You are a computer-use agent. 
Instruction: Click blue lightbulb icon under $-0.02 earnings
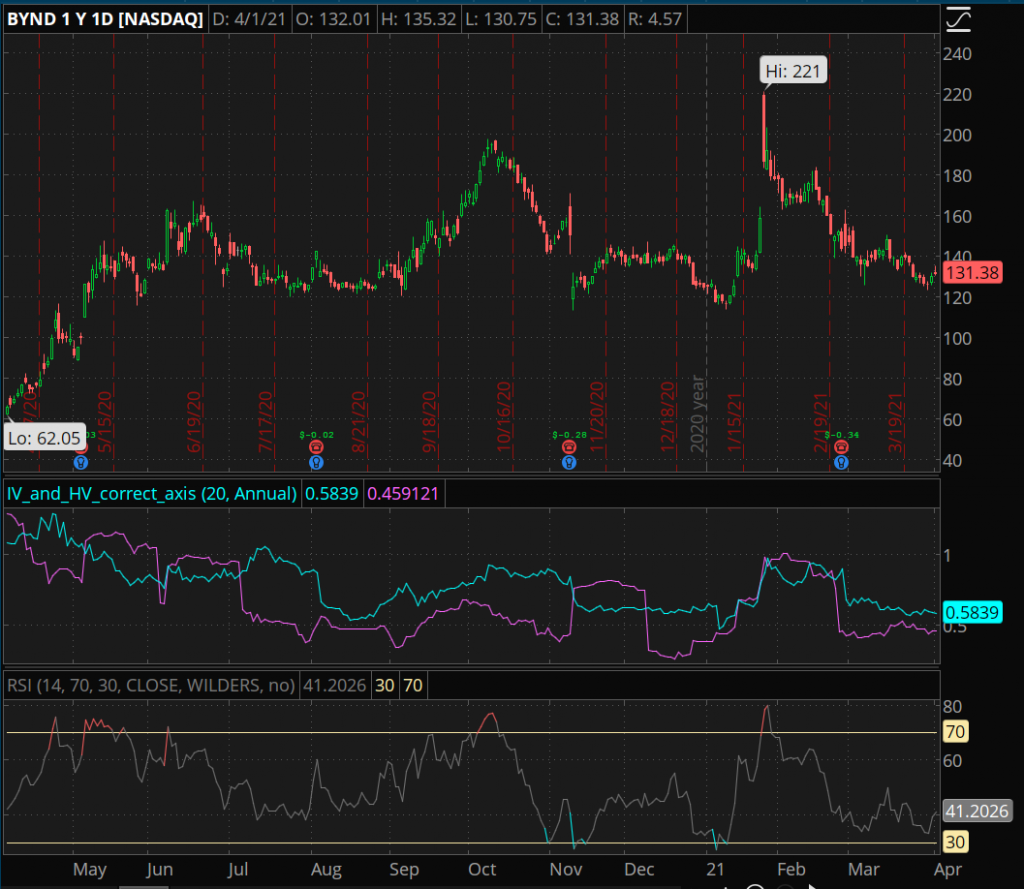point(316,462)
